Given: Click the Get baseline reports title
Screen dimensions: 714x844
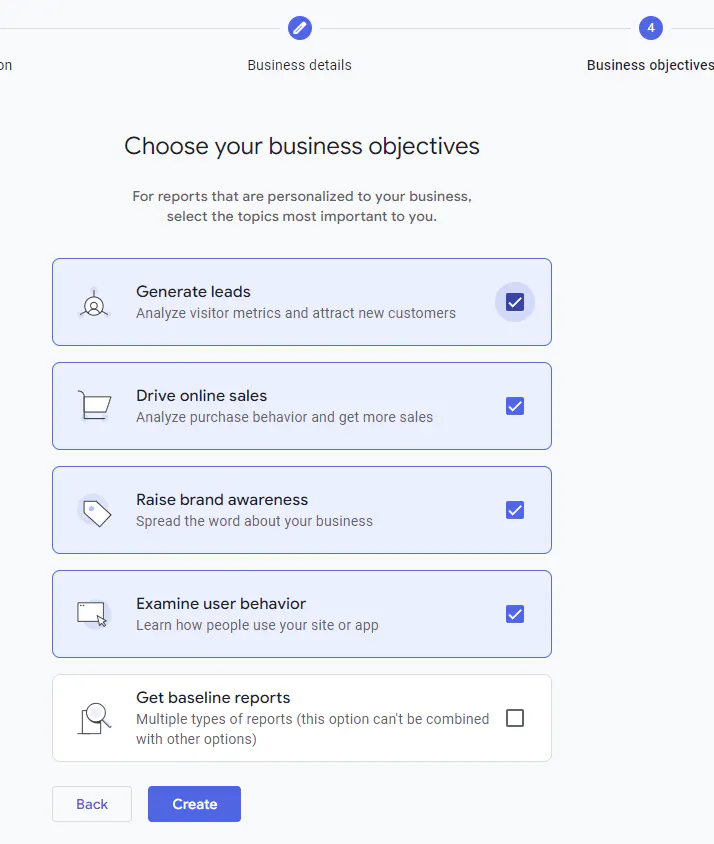Looking at the screenshot, I should coord(213,698).
